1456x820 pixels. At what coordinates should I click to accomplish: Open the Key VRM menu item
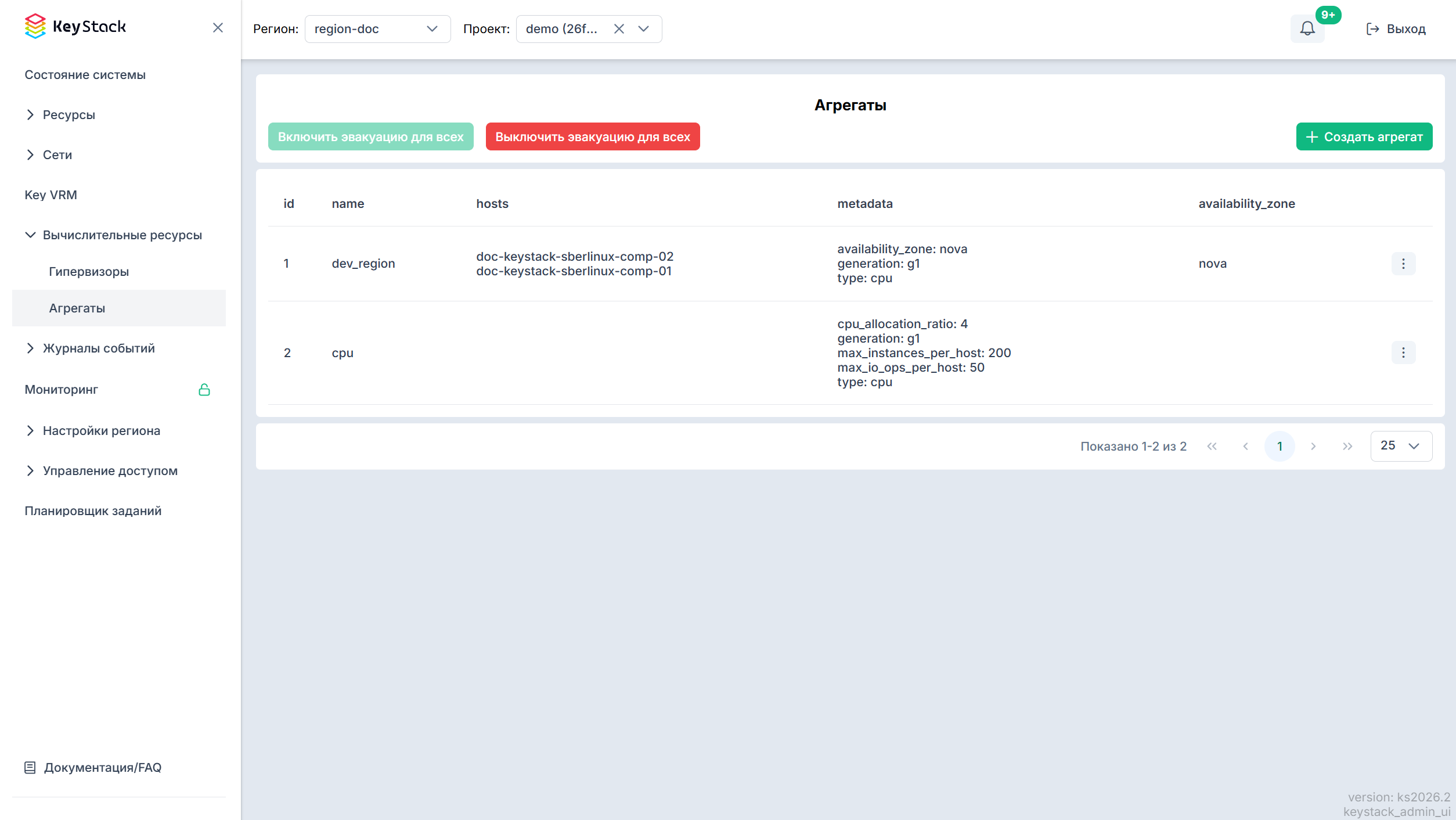[51, 195]
